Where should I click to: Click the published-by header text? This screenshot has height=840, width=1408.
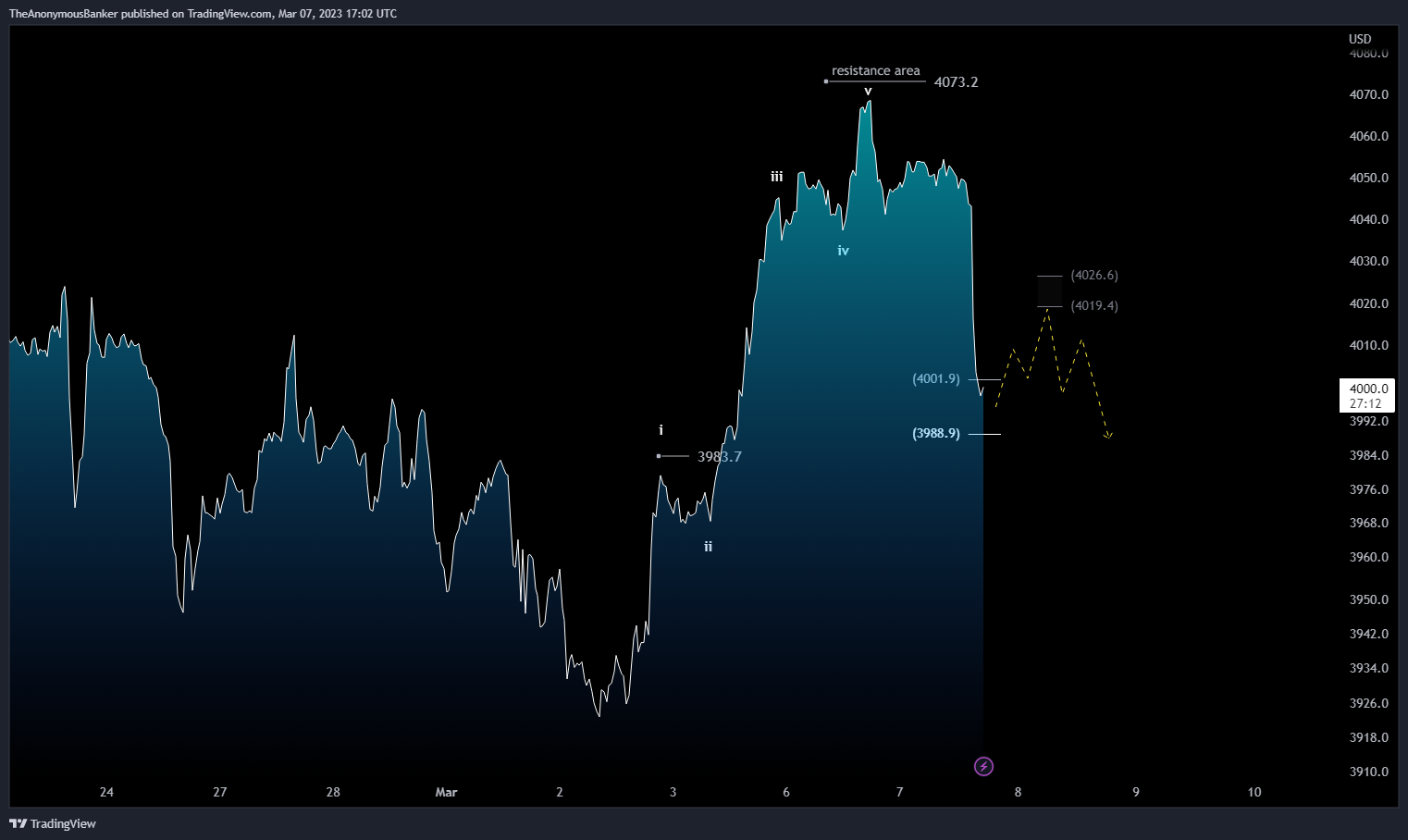coord(203,14)
